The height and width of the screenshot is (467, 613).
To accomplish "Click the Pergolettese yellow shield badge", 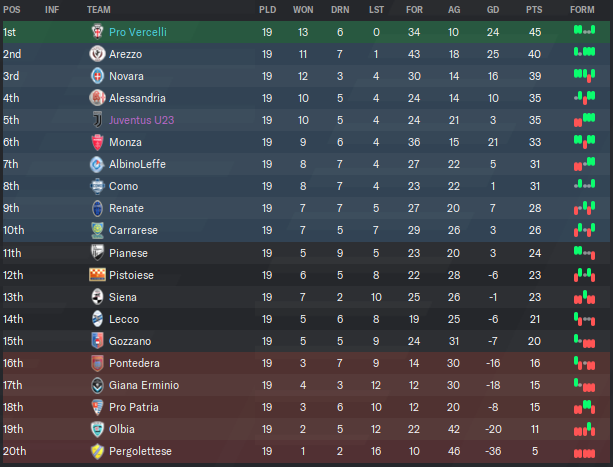I will click(97, 451).
